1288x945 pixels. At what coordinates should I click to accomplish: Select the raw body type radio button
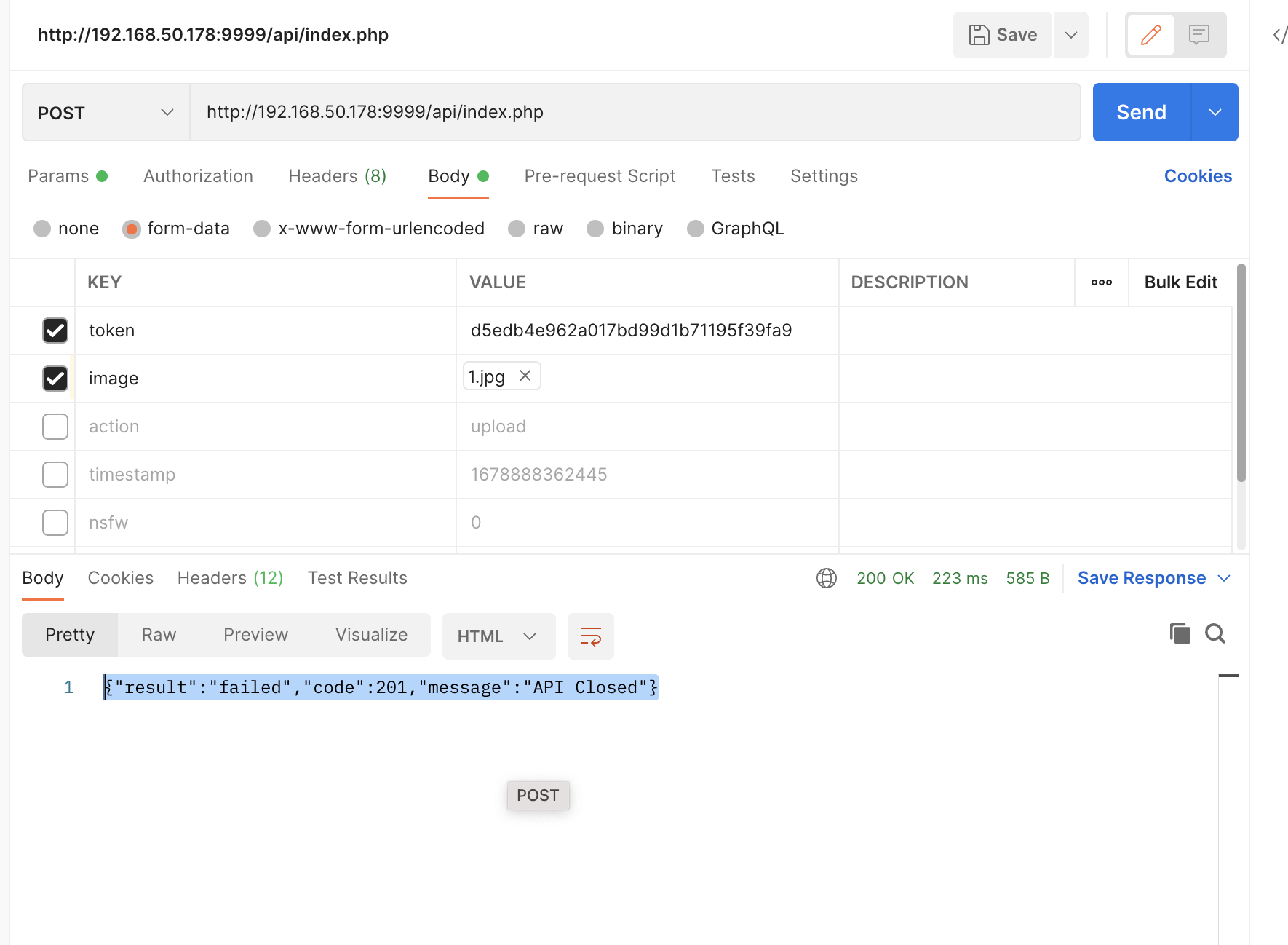click(x=516, y=228)
